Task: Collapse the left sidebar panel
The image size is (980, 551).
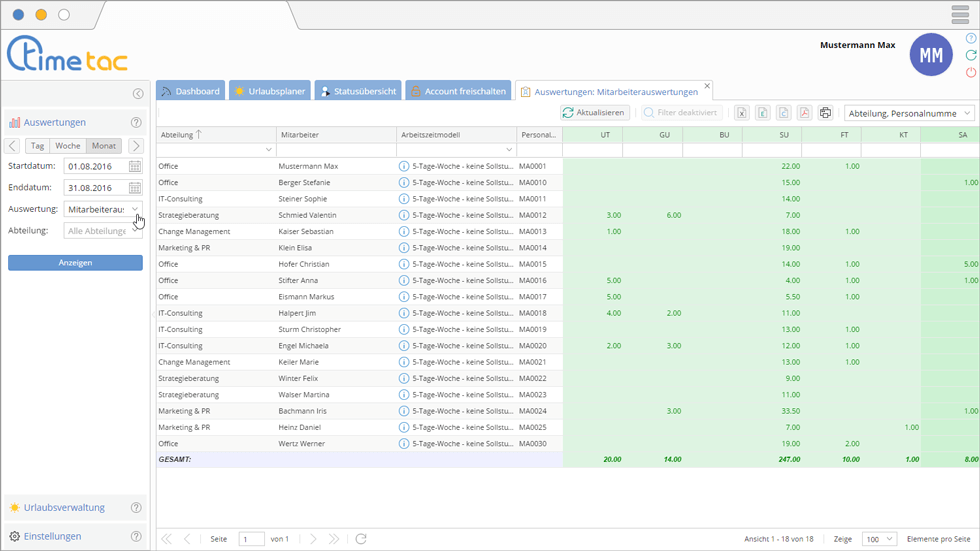Action: pyautogui.click(x=138, y=94)
